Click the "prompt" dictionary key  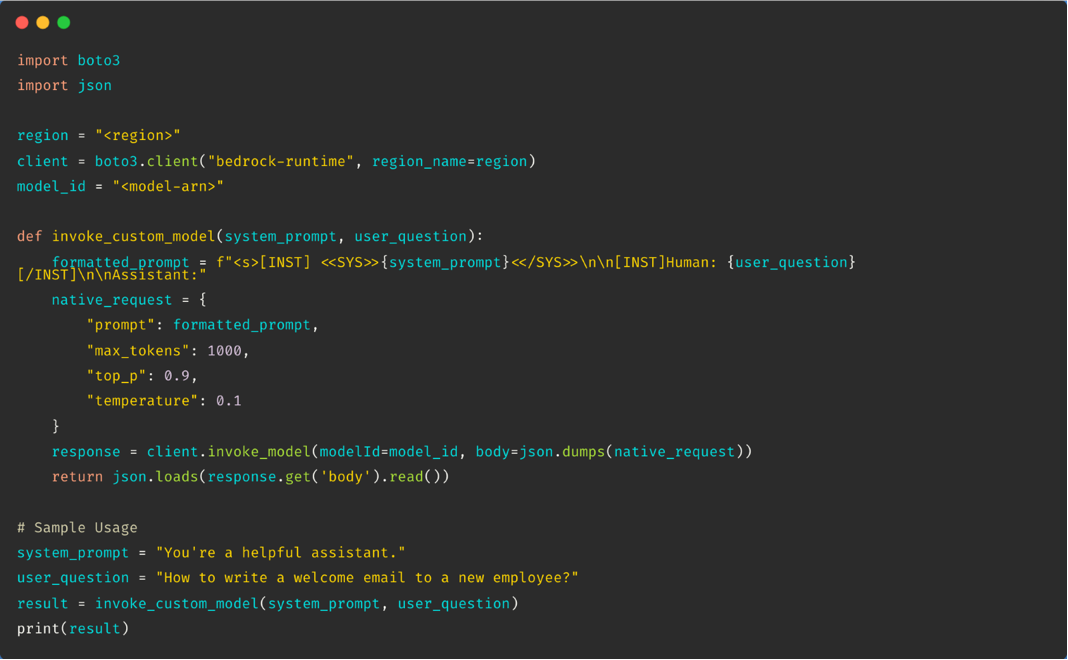pos(121,325)
